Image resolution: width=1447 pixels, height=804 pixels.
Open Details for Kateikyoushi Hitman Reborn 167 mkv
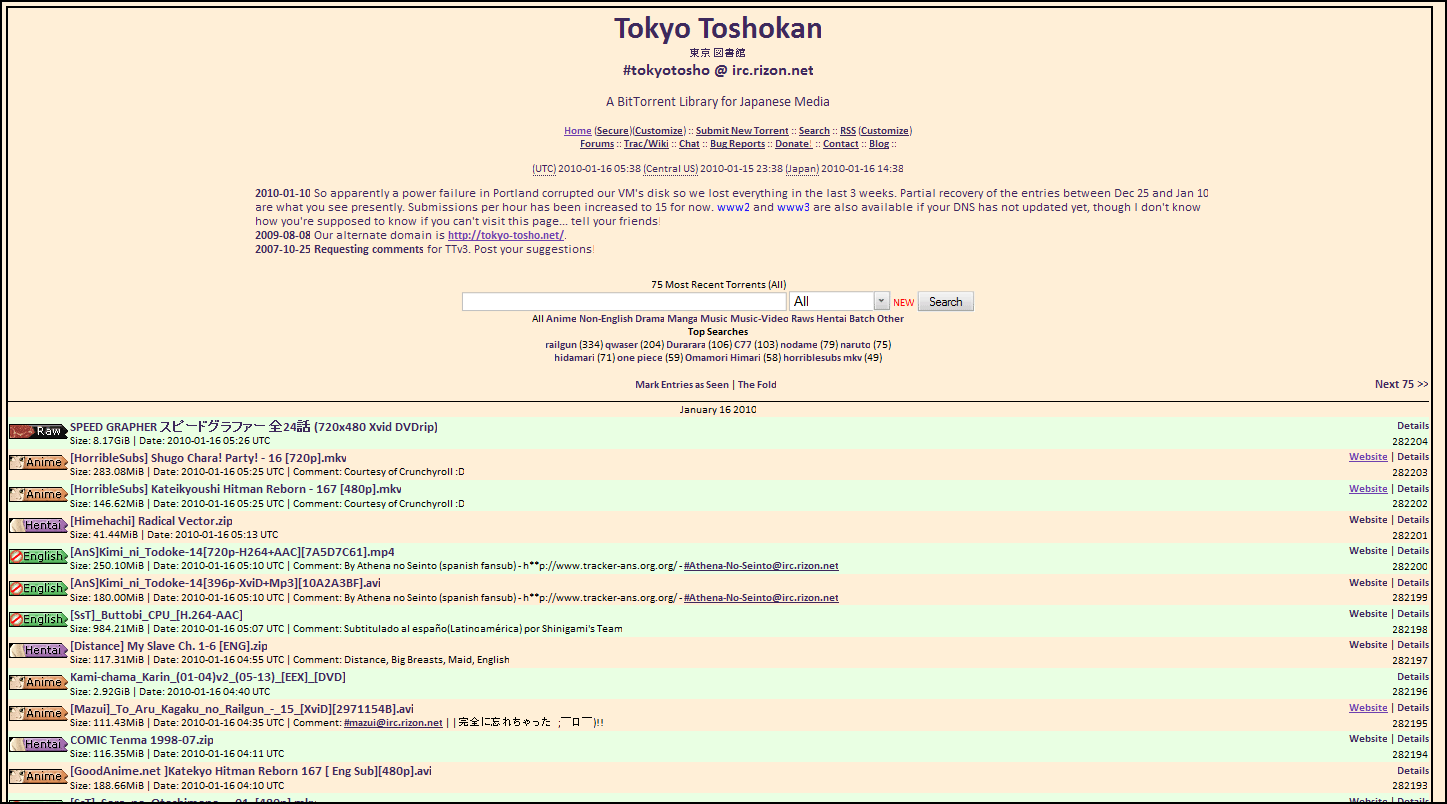click(x=1413, y=489)
